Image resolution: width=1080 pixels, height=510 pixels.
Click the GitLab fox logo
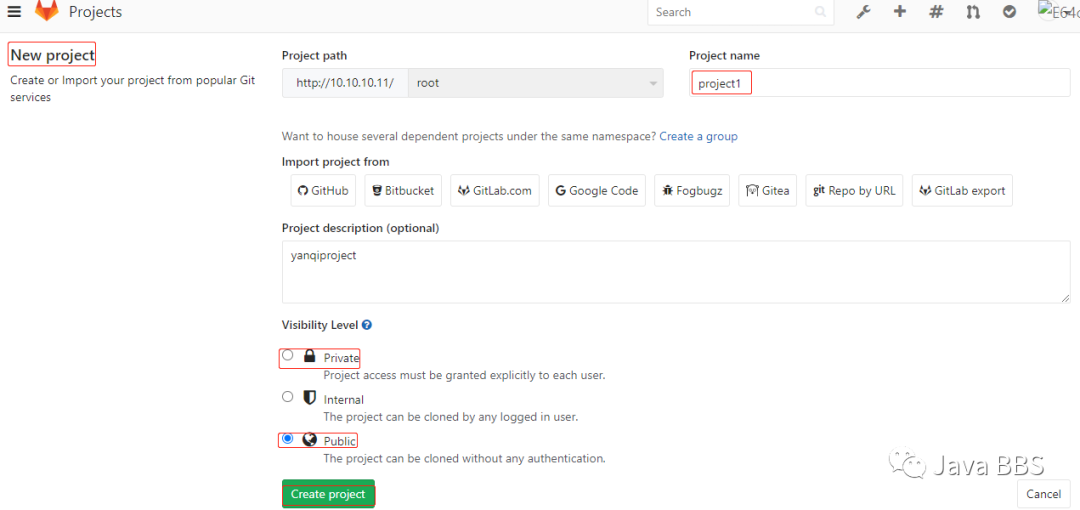(x=46, y=12)
